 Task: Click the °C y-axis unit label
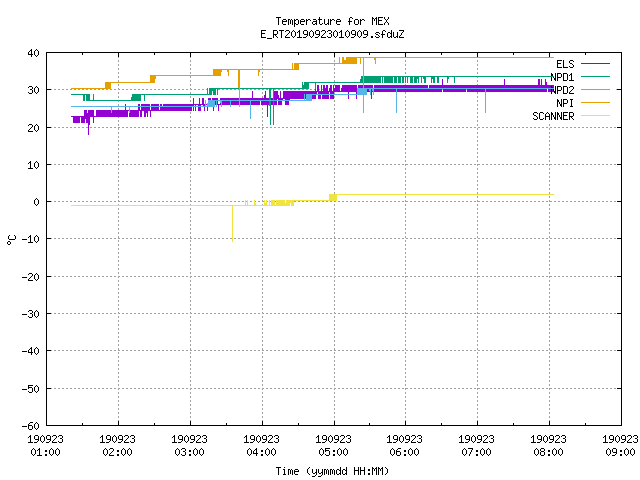(x=11, y=240)
